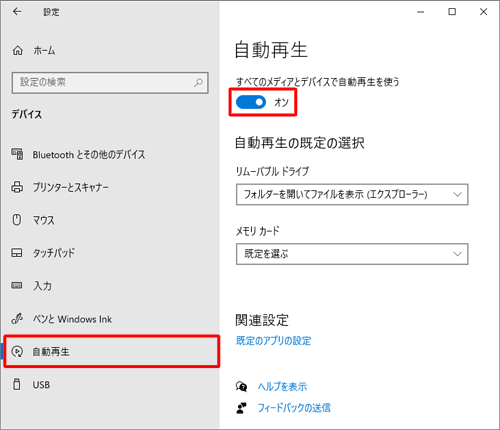
Task: Click the Bluetooth devices icon
Action: 17,154
